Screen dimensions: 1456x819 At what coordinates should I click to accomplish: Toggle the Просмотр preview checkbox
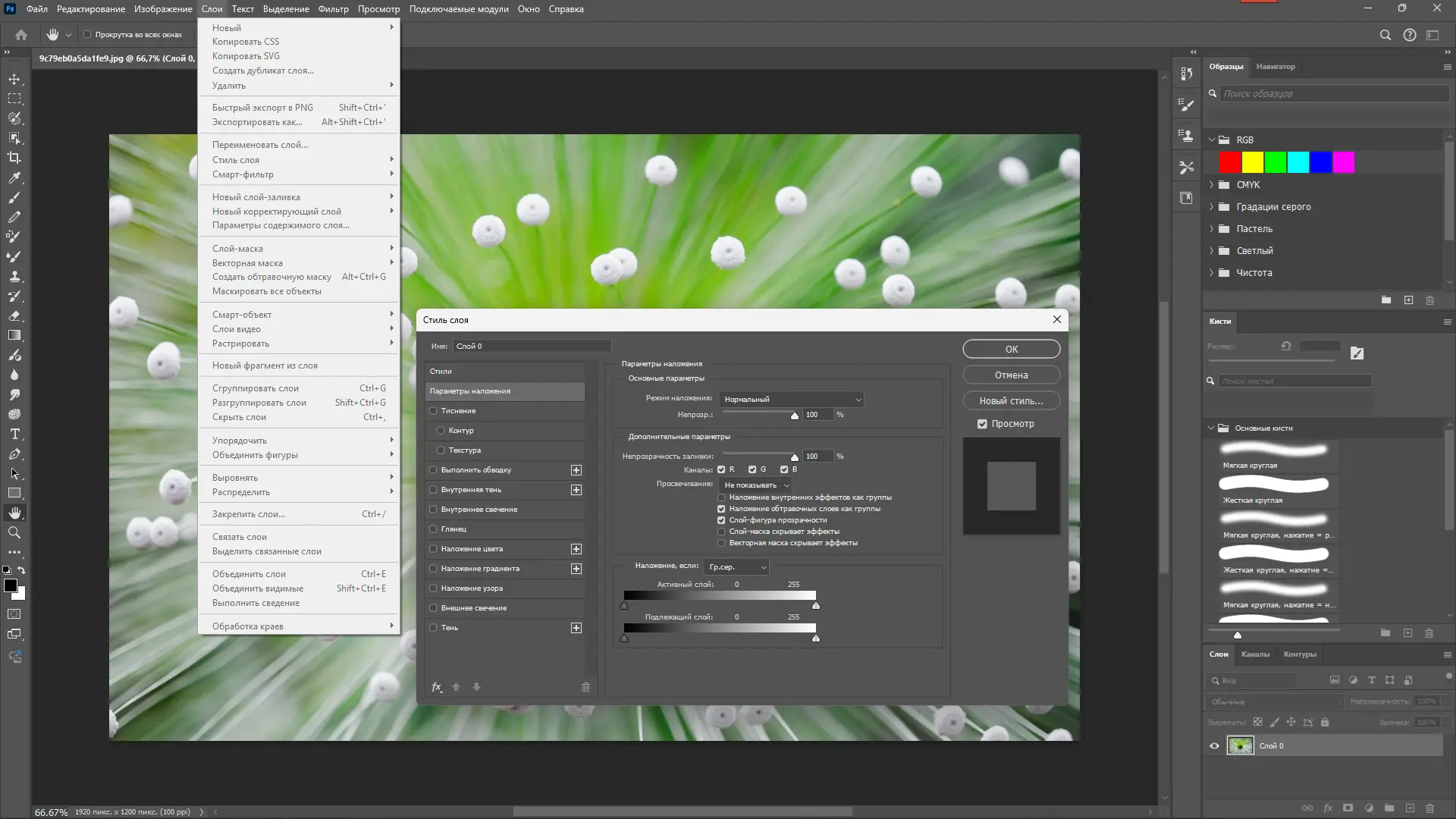pos(982,424)
